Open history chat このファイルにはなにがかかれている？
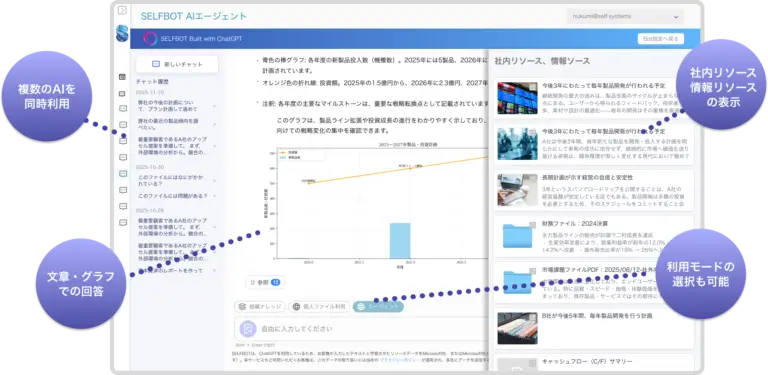The width and height of the screenshot is (768, 375). click(x=169, y=181)
